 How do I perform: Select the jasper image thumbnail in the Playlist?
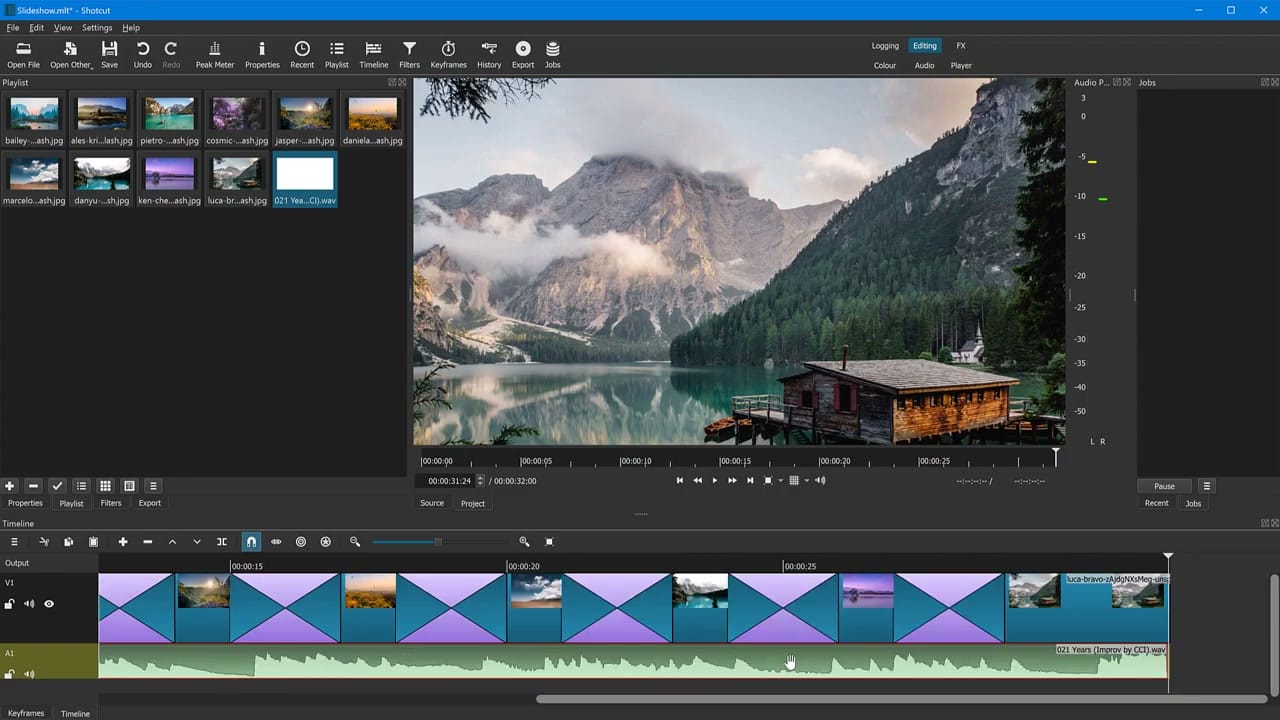[304, 113]
